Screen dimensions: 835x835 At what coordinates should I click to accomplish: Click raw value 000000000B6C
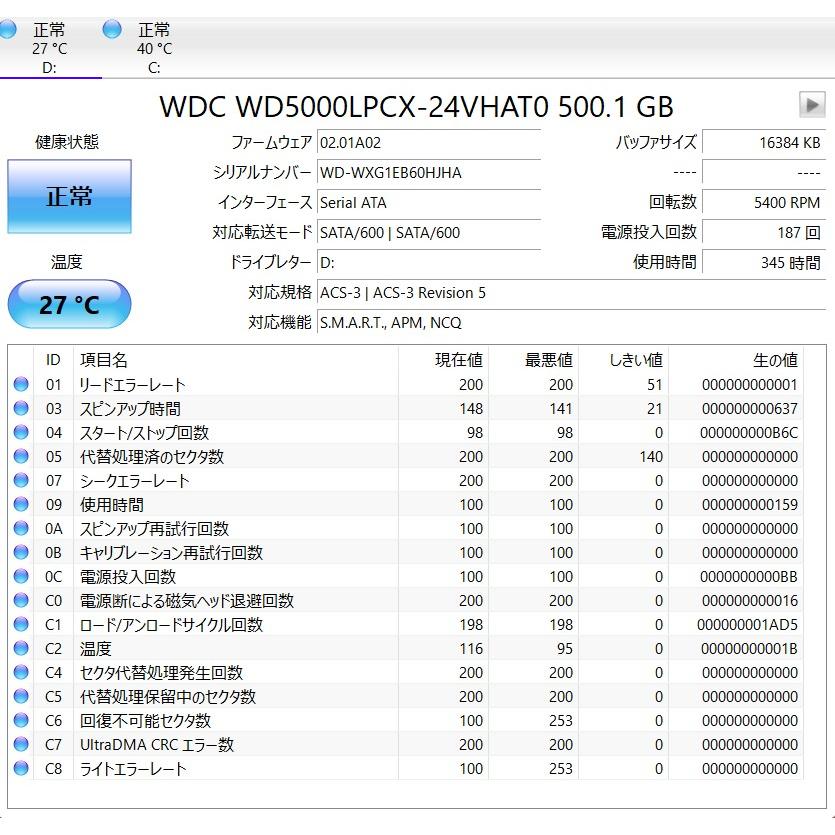click(749, 432)
